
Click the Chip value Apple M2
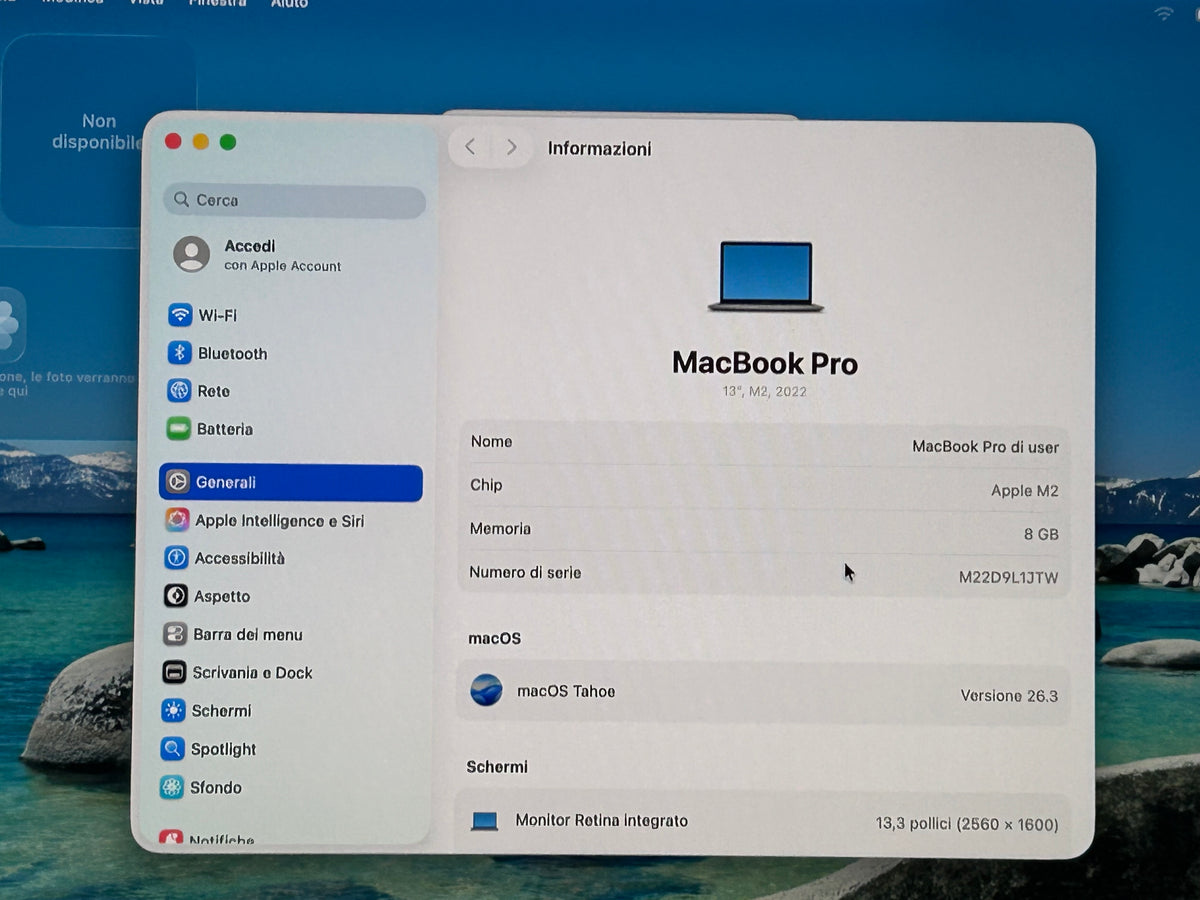coord(1024,491)
